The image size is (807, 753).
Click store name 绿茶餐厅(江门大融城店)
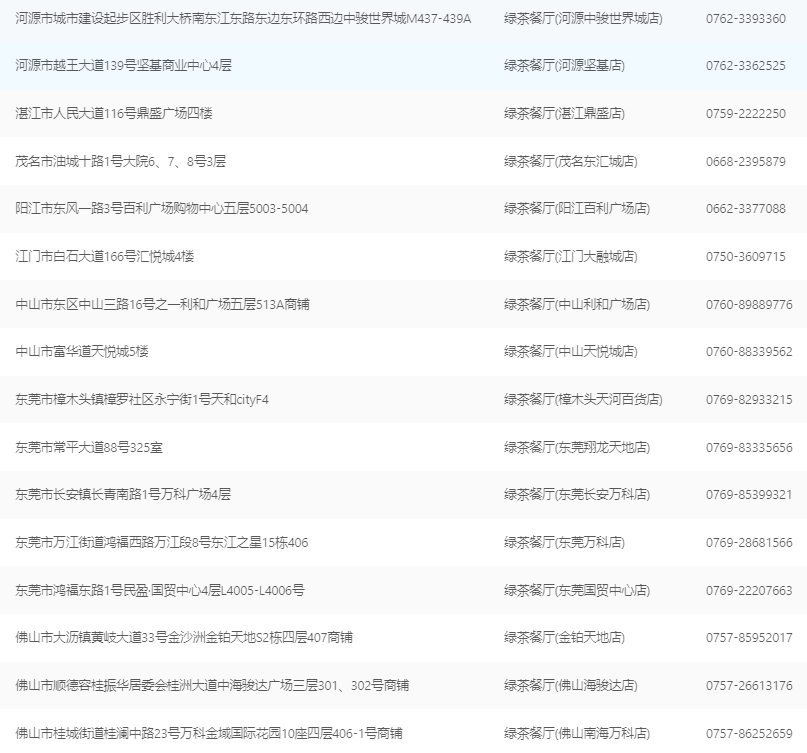click(x=571, y=256)
